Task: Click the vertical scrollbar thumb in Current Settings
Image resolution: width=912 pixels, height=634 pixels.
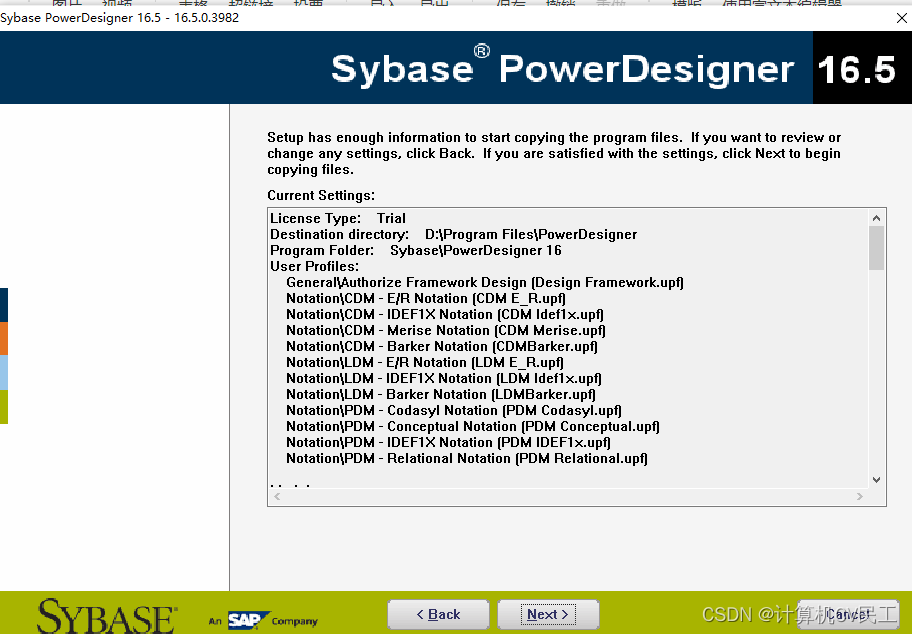Action: [877, 248]
